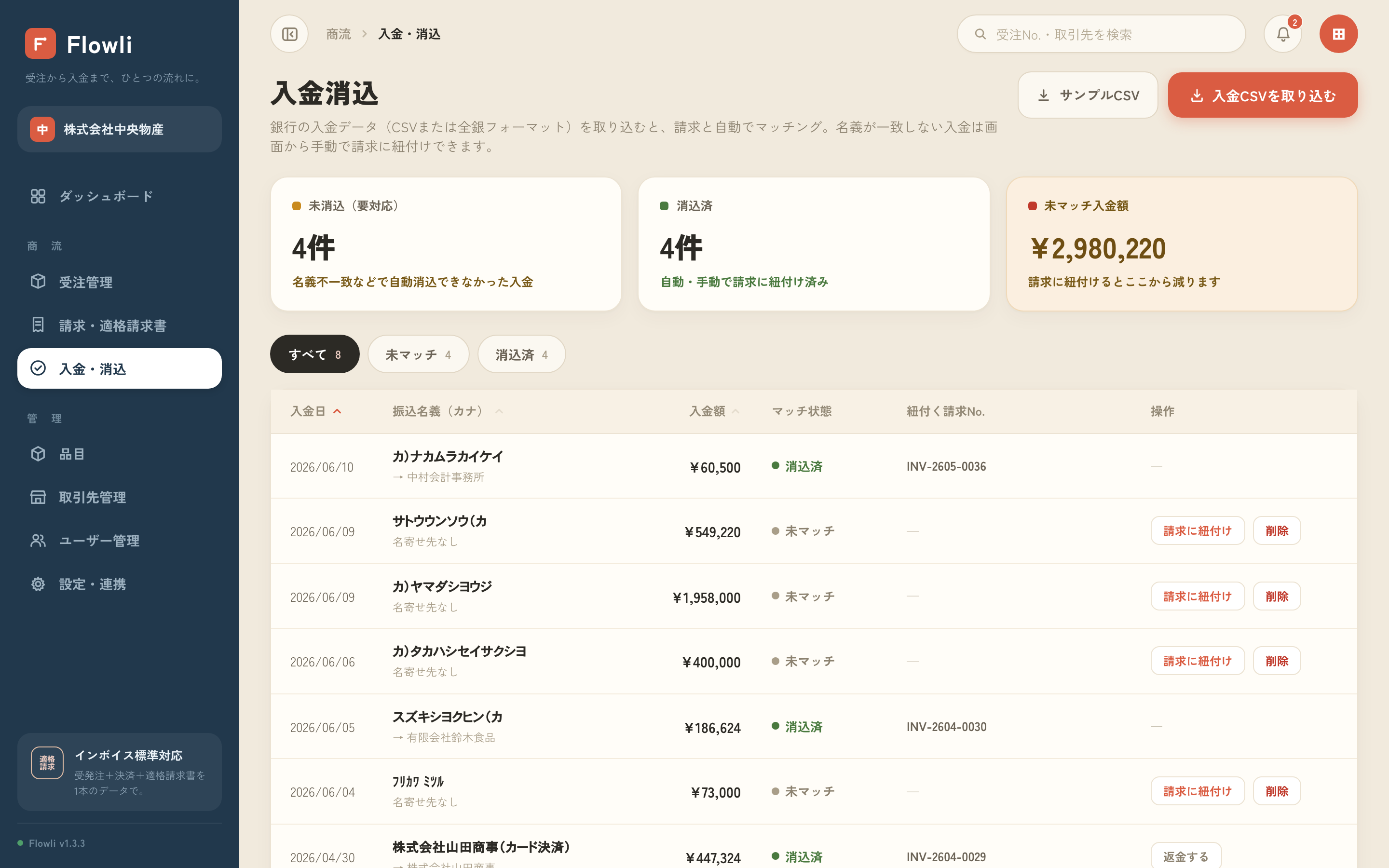Download the サンプルCSV

pyautogui.click(x=1088, y=95)
